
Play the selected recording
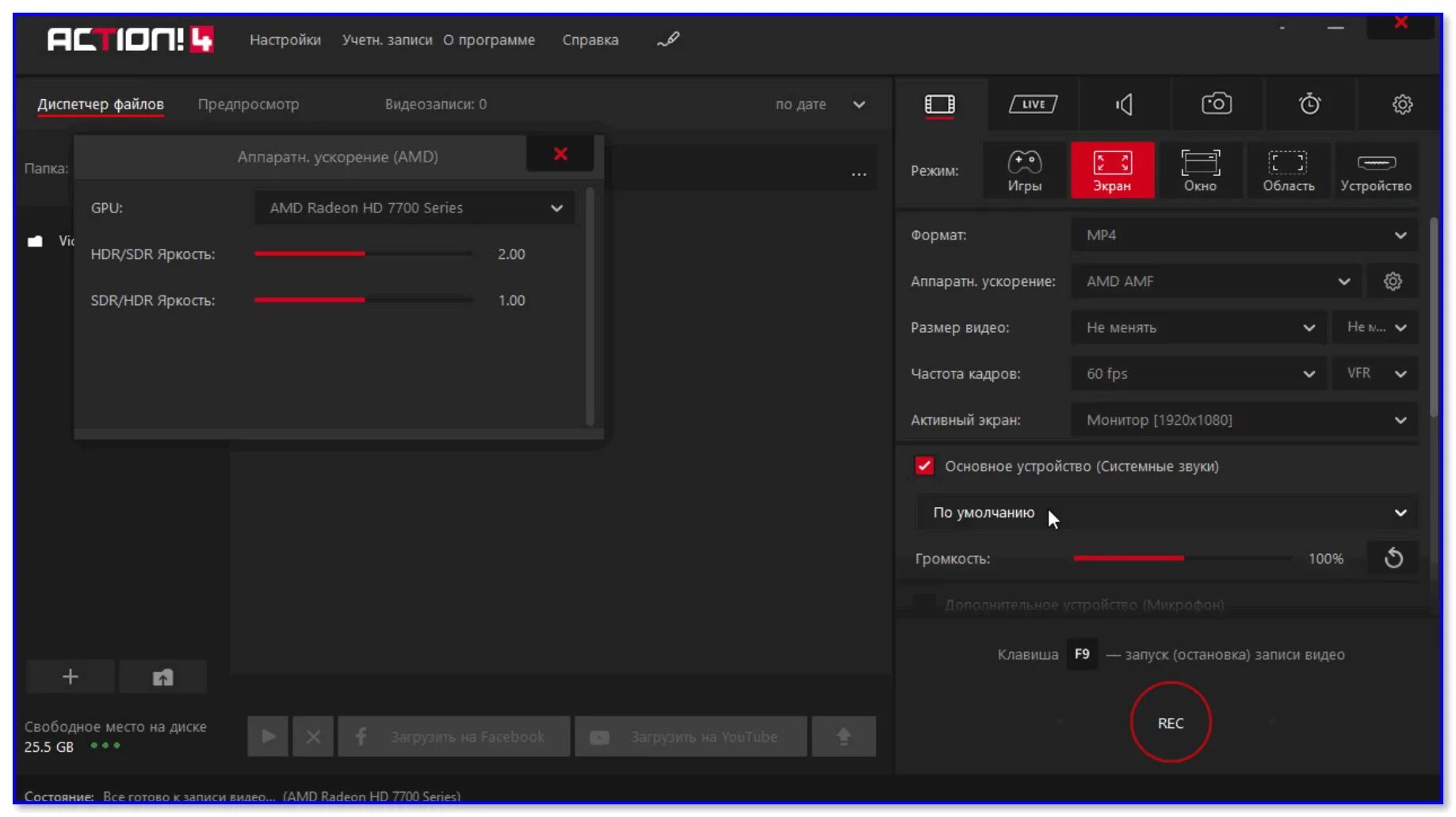pos(268,736)
